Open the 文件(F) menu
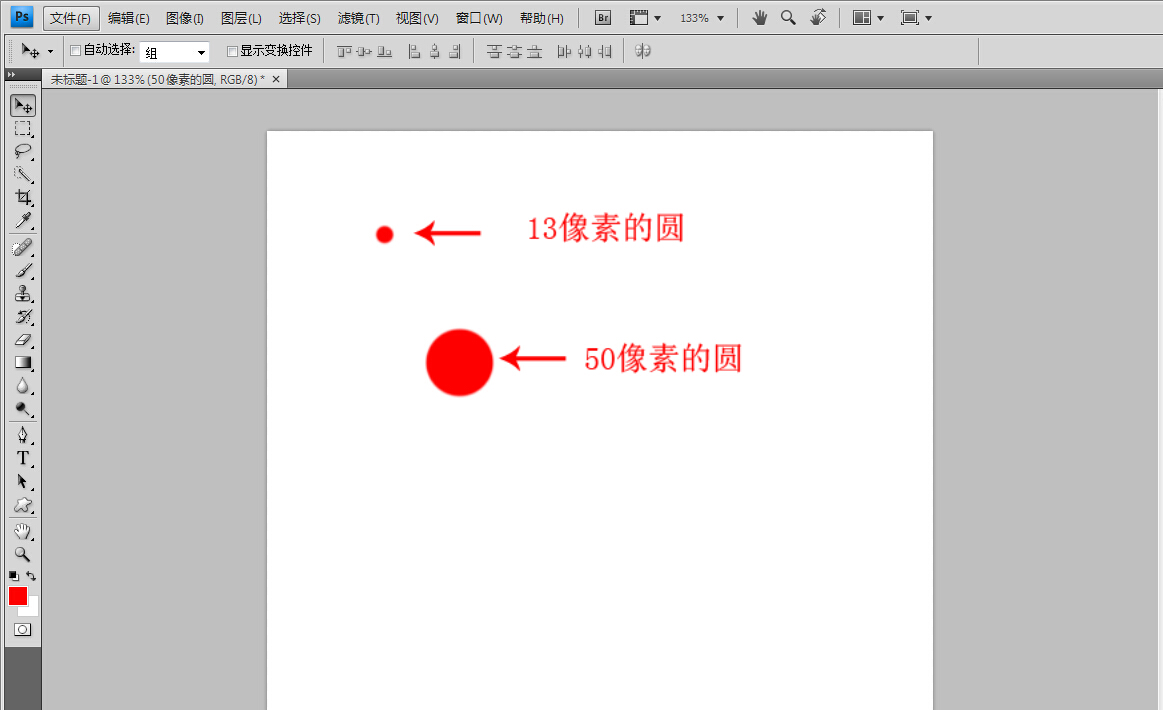Viewport: 1163px width, 710px height. pos(71,18)
